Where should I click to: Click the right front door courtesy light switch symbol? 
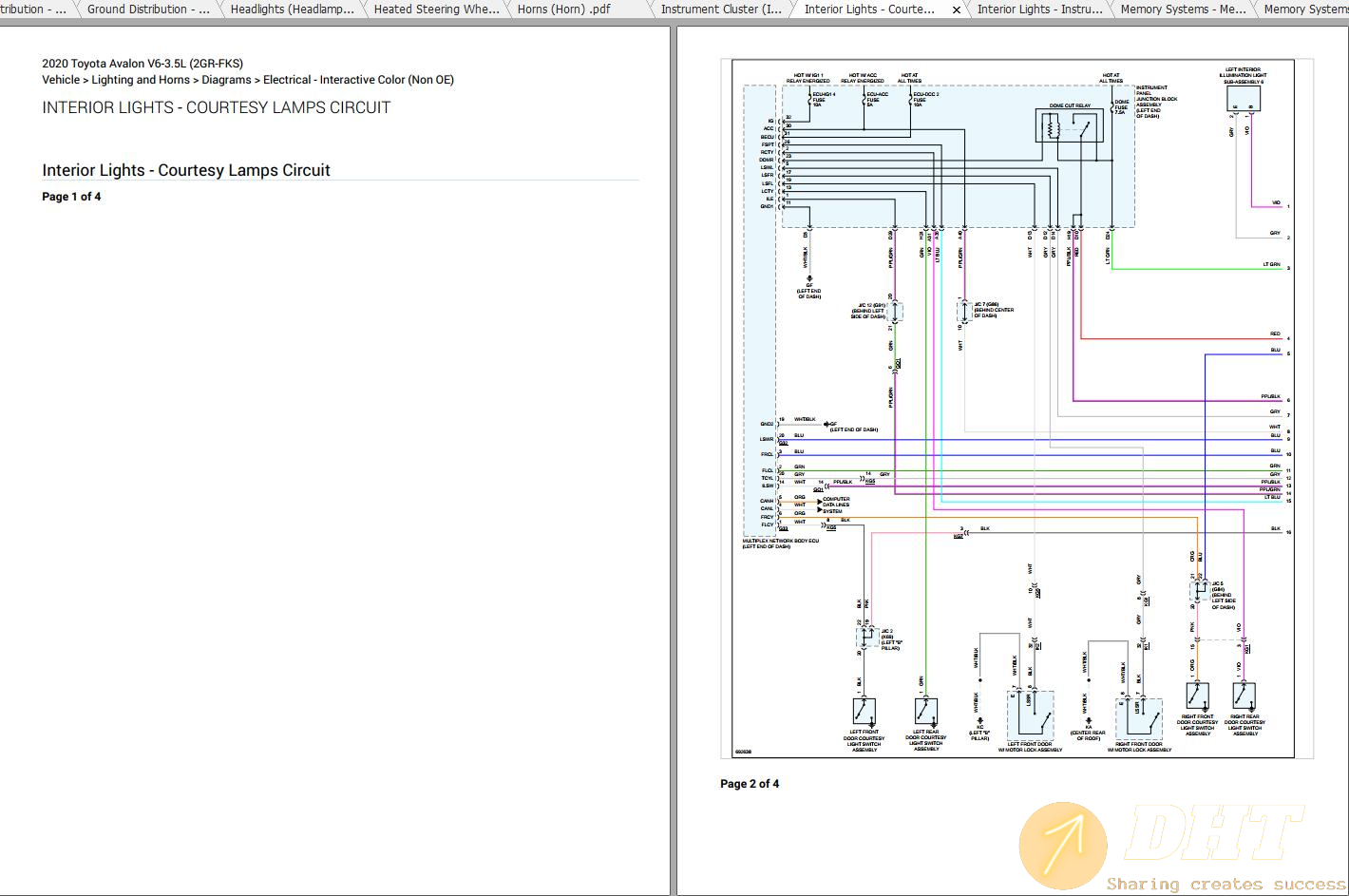[1197, 696]
